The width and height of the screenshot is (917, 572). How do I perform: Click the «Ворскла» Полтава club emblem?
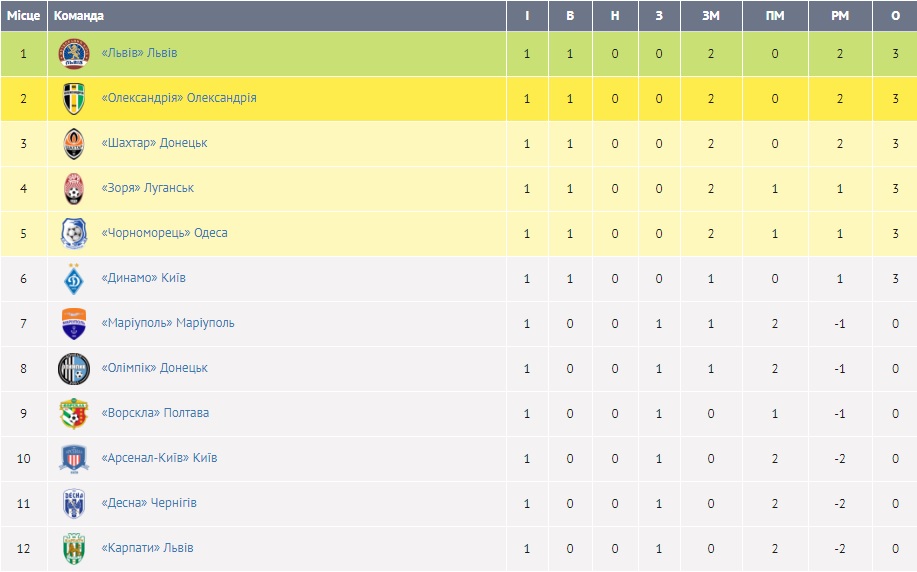pos(74,413)
